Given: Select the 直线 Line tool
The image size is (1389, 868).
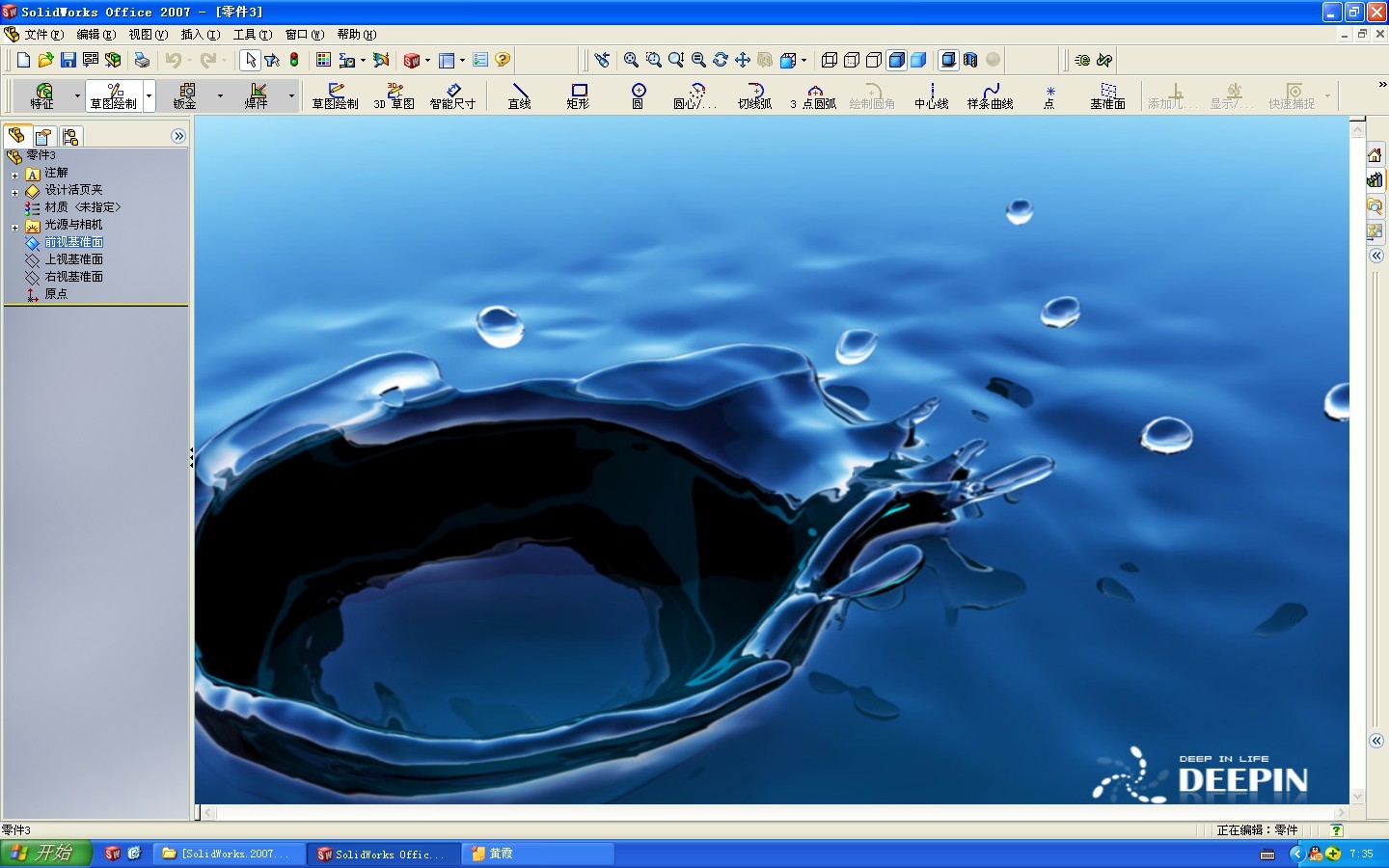Looking at the screenshot, I should point(520,95).
